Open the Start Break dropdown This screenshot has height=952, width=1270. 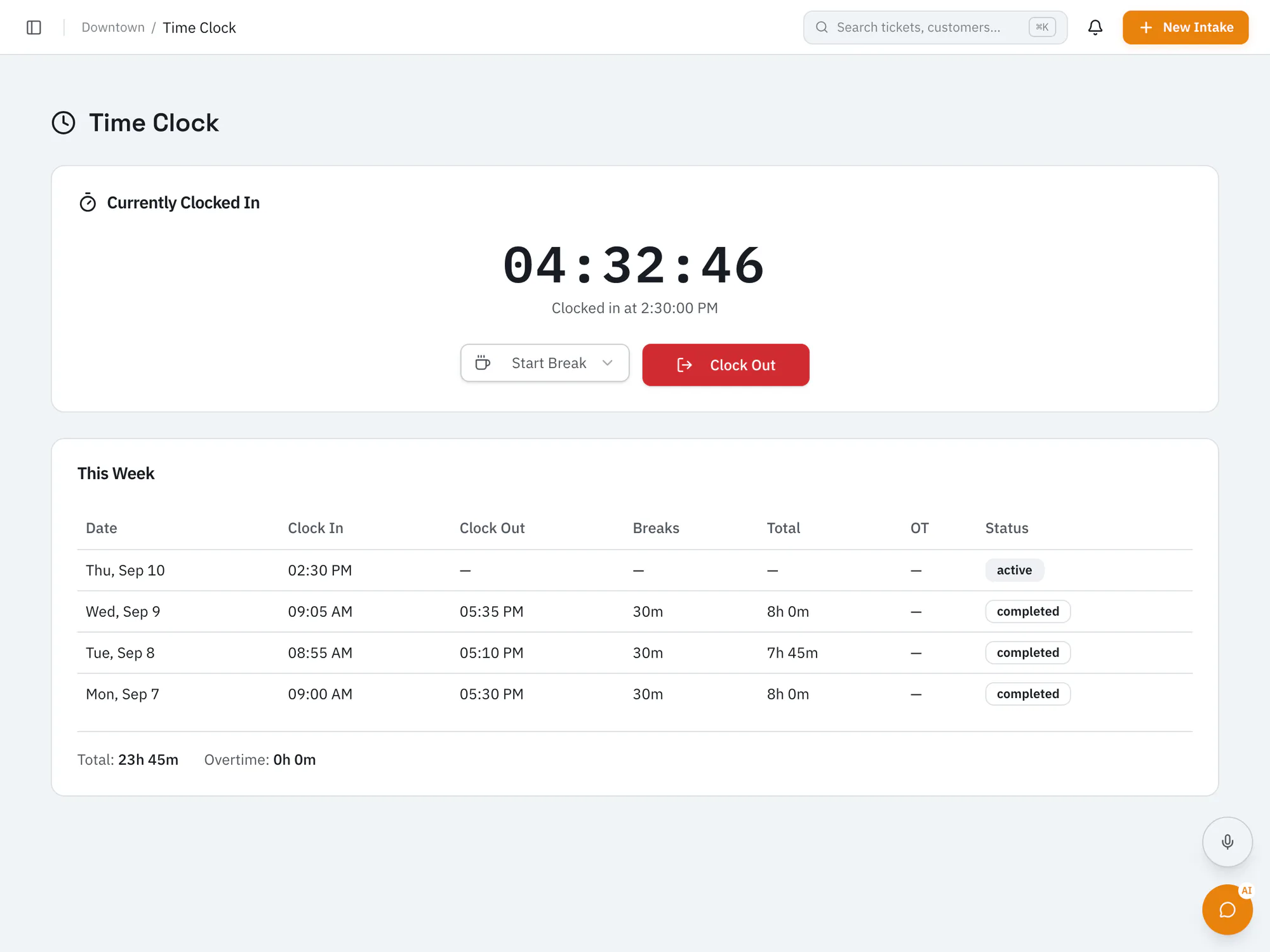[545, 363]
